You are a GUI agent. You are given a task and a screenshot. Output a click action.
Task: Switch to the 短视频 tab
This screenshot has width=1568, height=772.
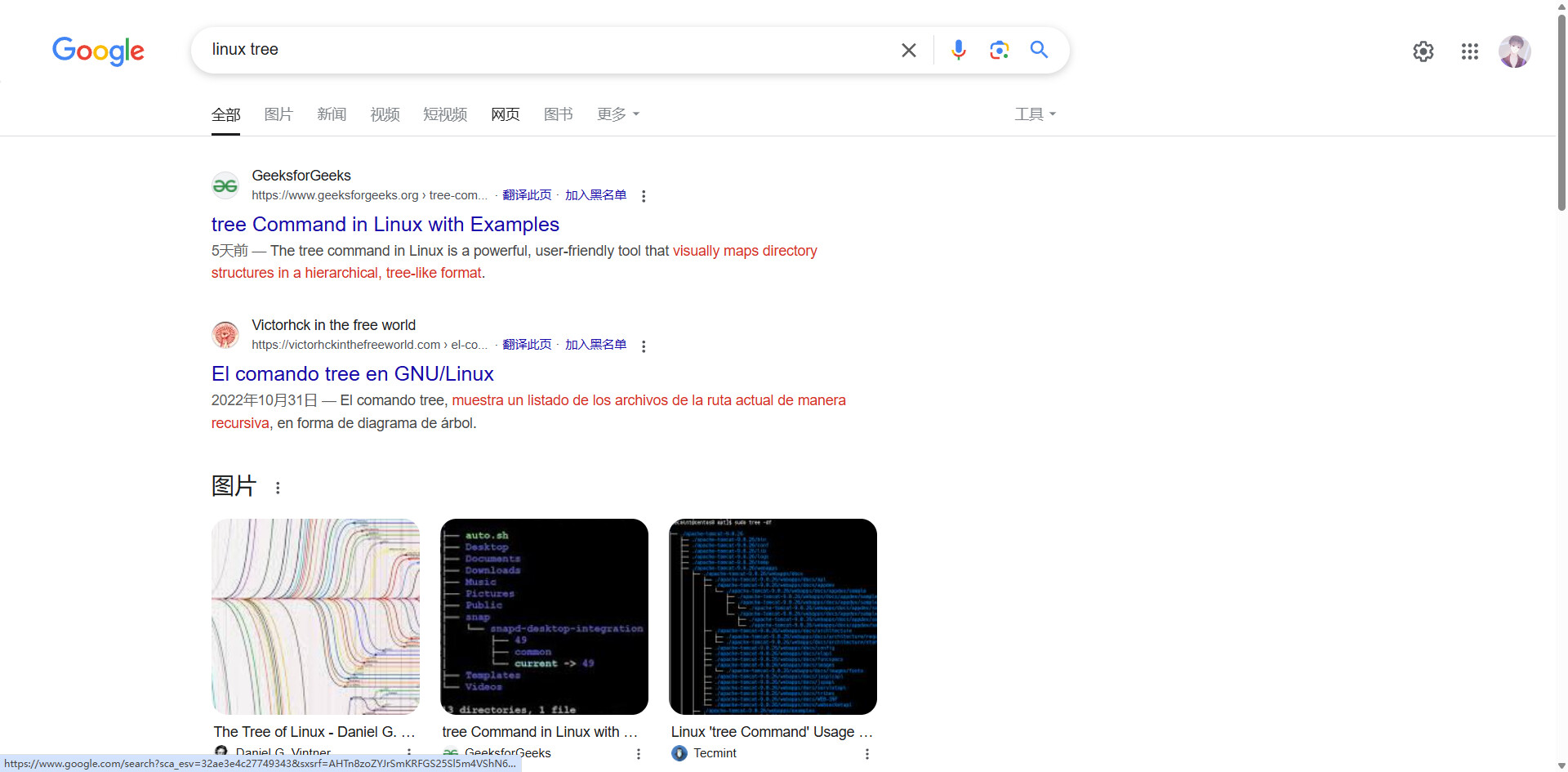tap(445, 114)
